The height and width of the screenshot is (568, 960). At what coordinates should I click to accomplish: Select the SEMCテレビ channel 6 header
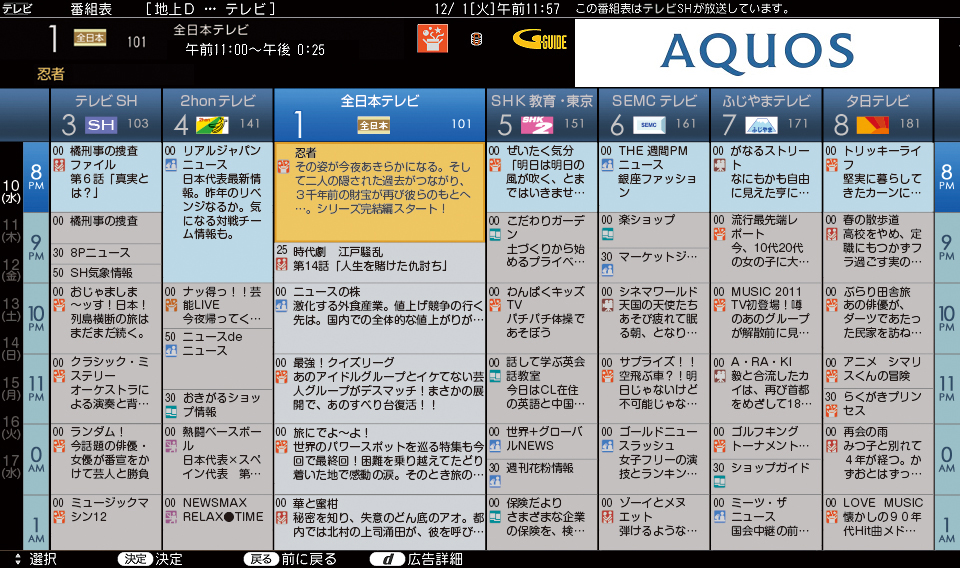coord(654,115)
